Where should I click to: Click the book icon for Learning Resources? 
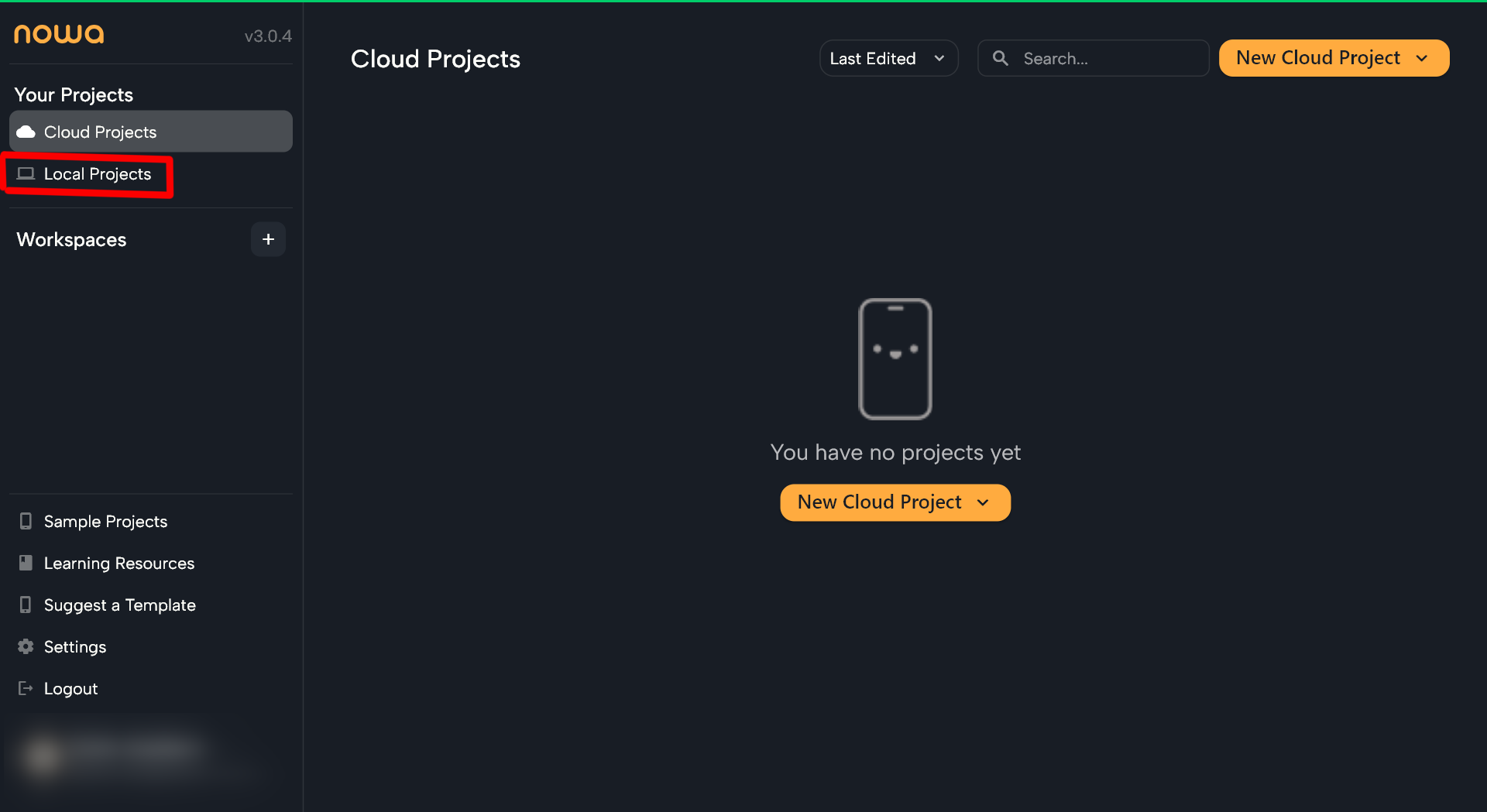[26, 563]
